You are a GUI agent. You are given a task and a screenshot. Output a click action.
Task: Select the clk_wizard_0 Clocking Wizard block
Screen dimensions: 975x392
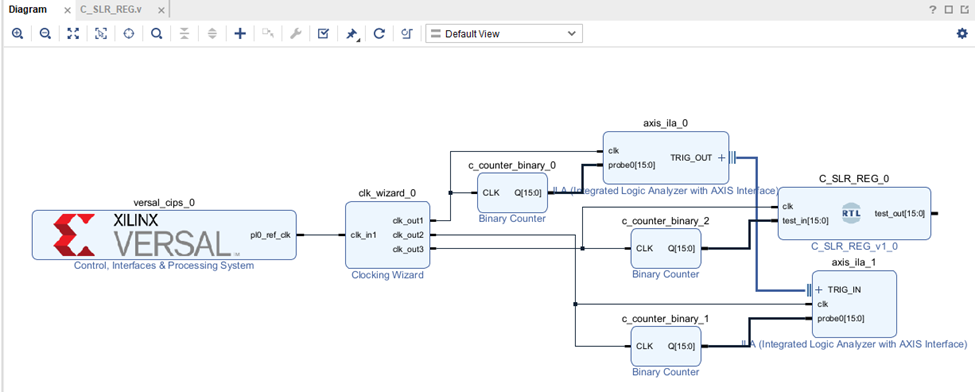(387, 235)
